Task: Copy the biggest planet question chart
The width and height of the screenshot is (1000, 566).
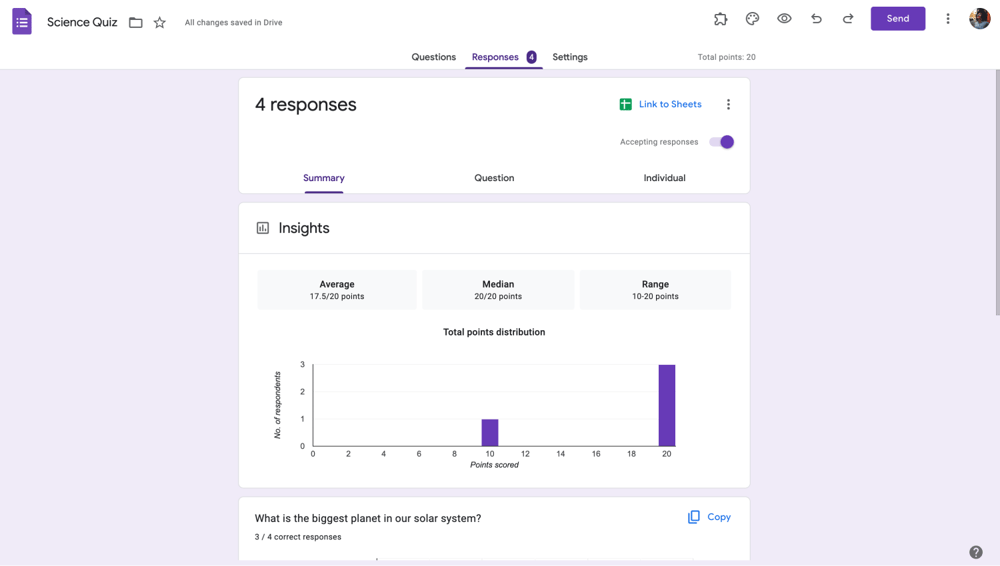Action: coord(709,517)
